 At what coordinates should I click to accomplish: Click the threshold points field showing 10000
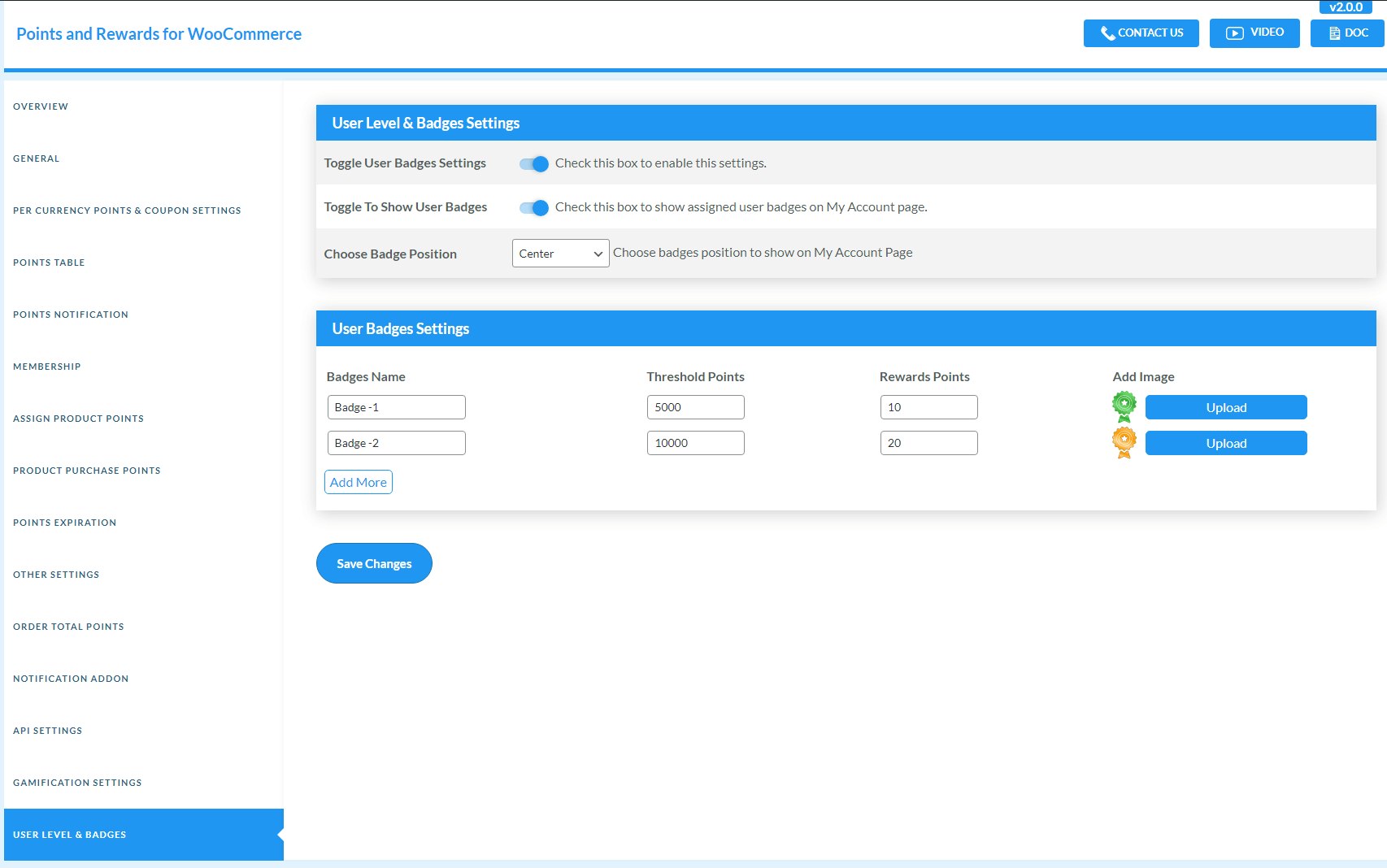pos(696,443)
